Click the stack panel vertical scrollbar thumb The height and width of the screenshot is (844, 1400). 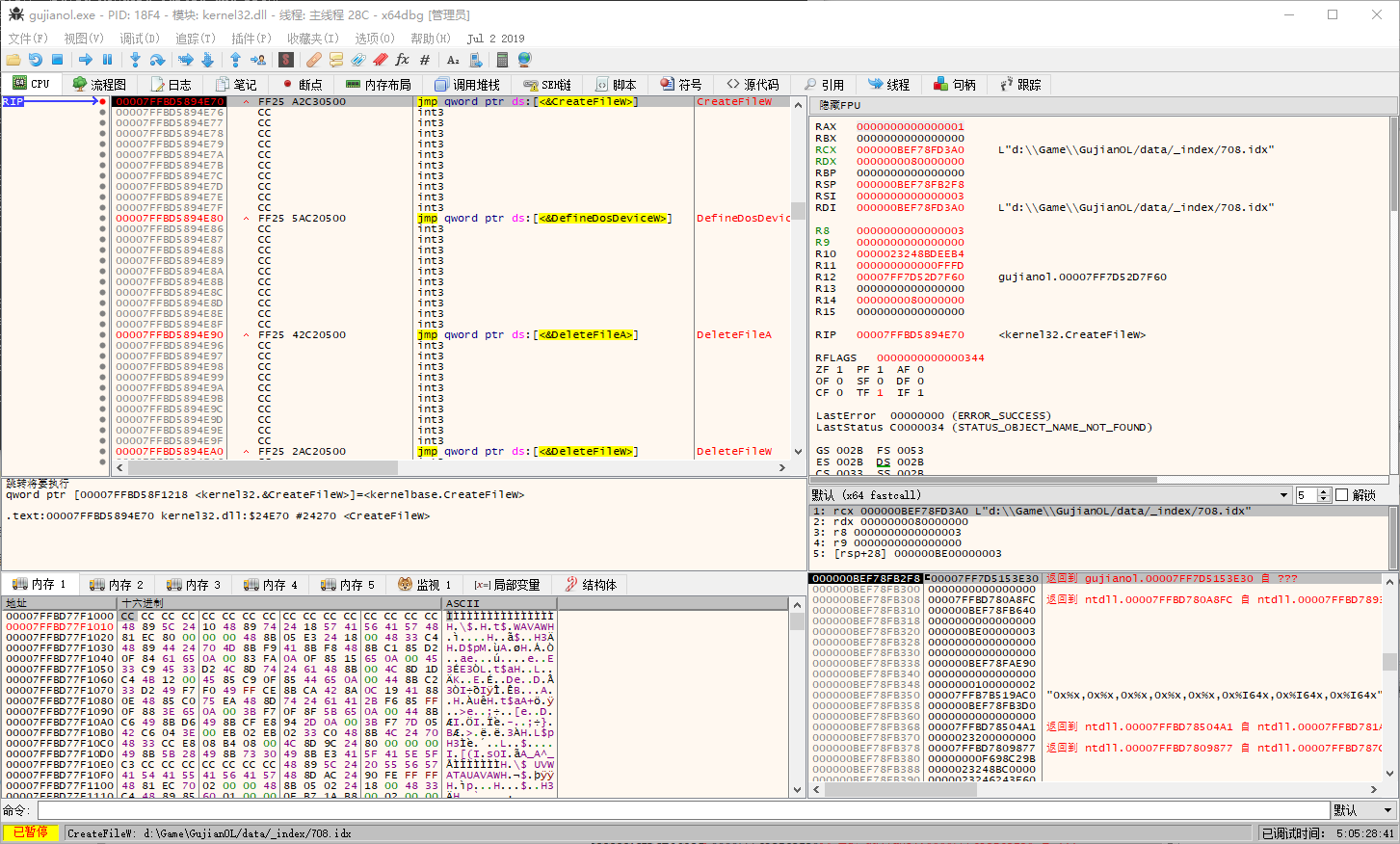point(1389,661)
